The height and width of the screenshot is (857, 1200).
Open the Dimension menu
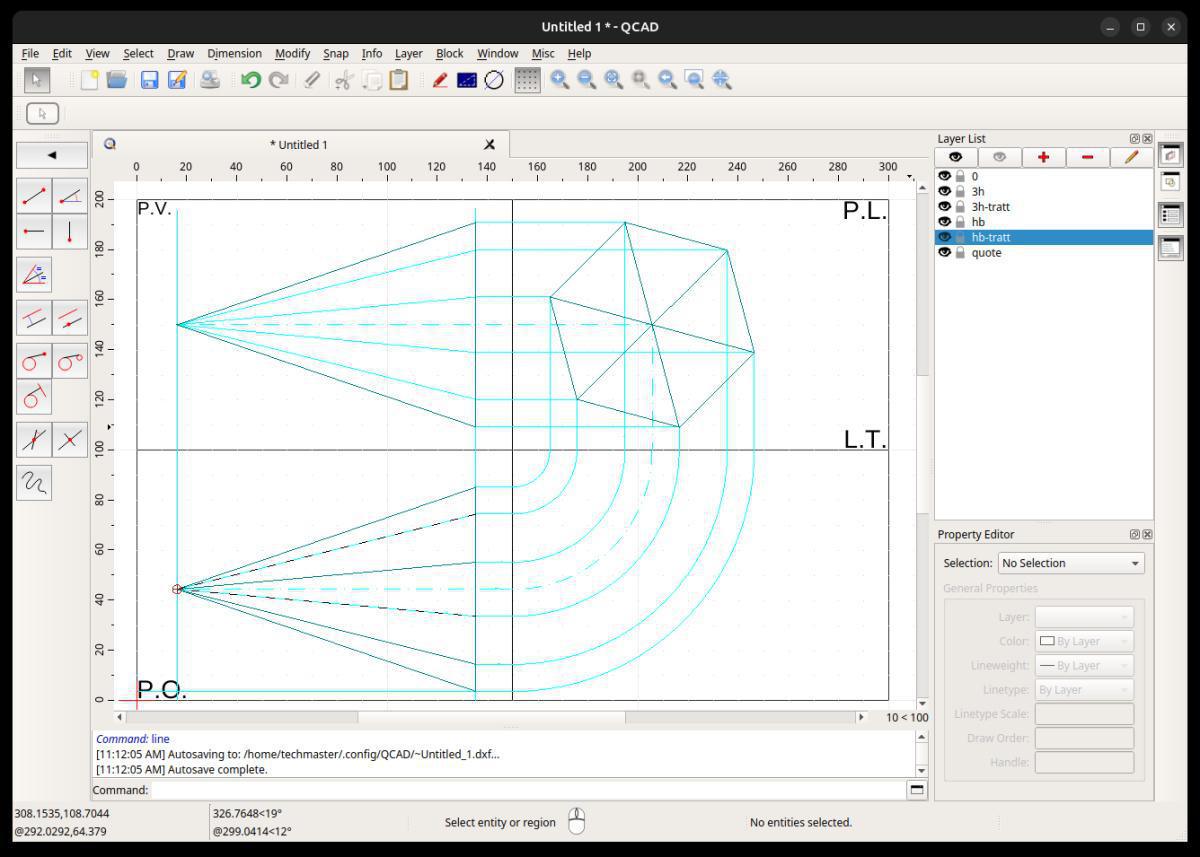(234, 53)
